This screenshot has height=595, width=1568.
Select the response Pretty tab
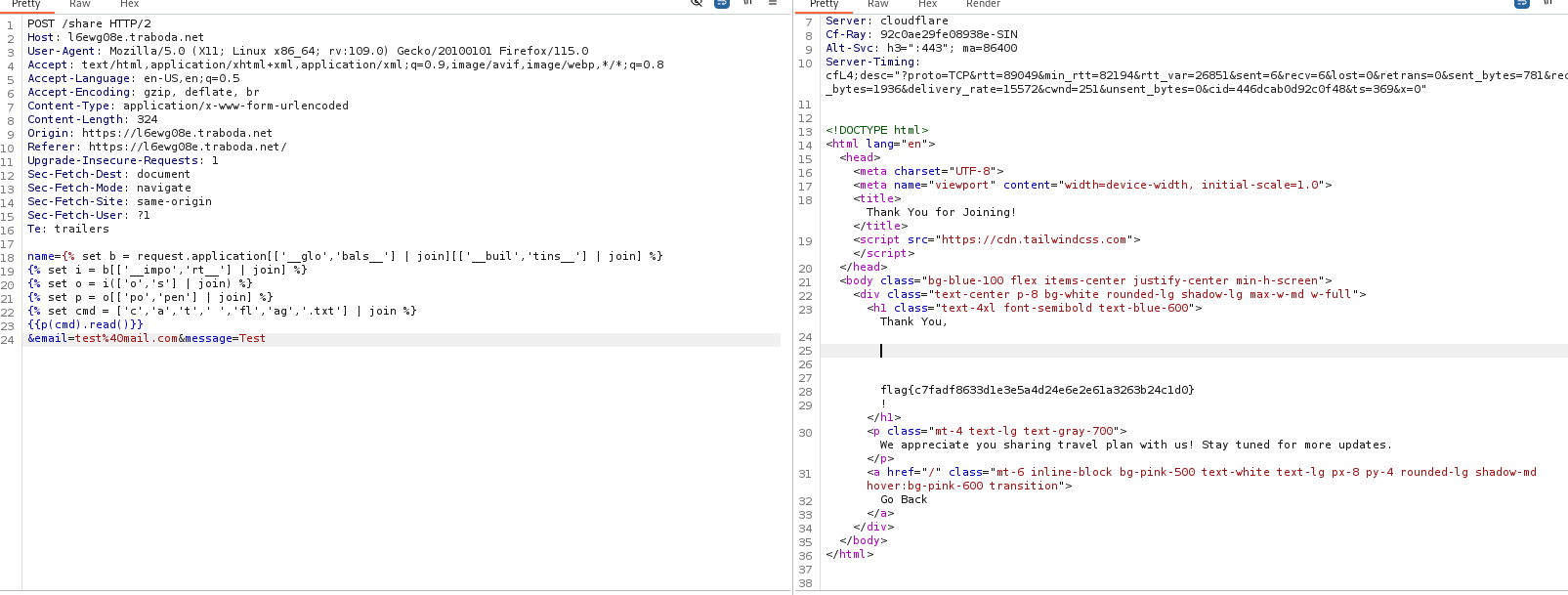click(825, 5)
